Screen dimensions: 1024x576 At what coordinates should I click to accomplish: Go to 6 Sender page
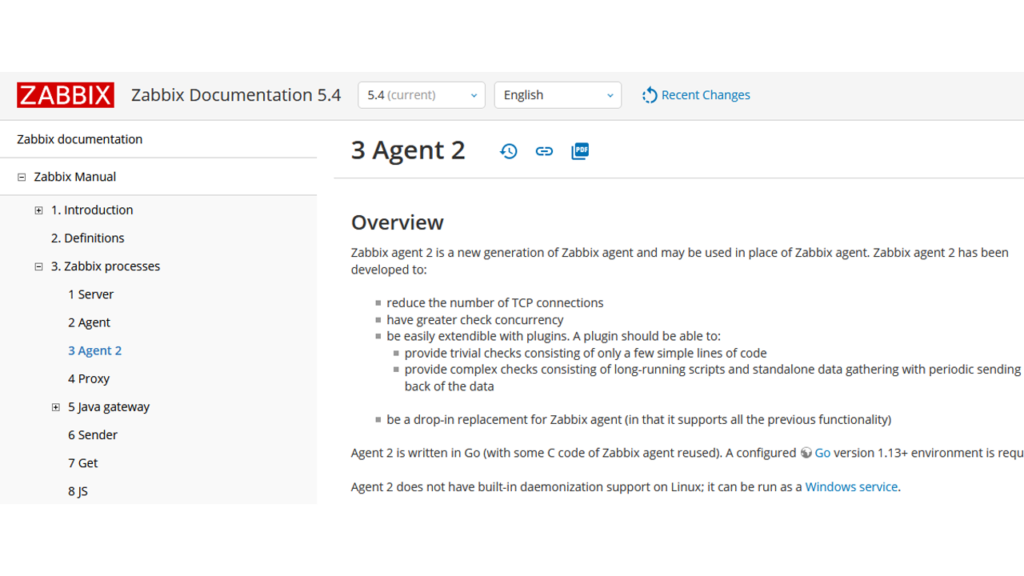[92, 435]
